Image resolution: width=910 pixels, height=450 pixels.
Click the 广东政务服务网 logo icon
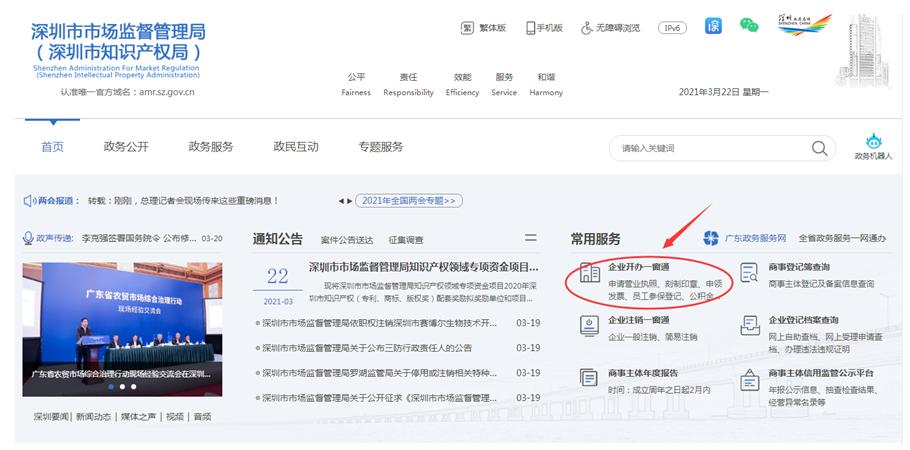tap(711, 238)
